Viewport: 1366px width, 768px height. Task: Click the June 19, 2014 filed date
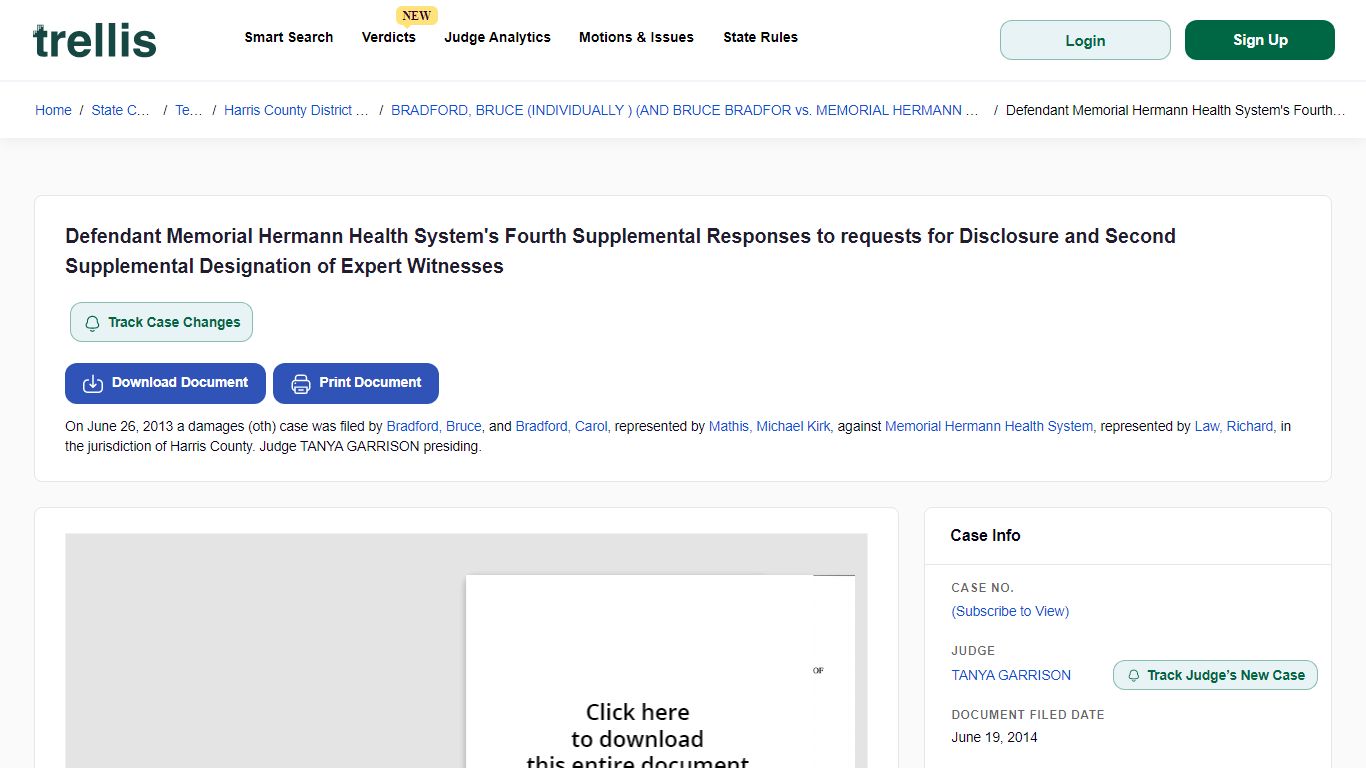(x=994, y=737)
